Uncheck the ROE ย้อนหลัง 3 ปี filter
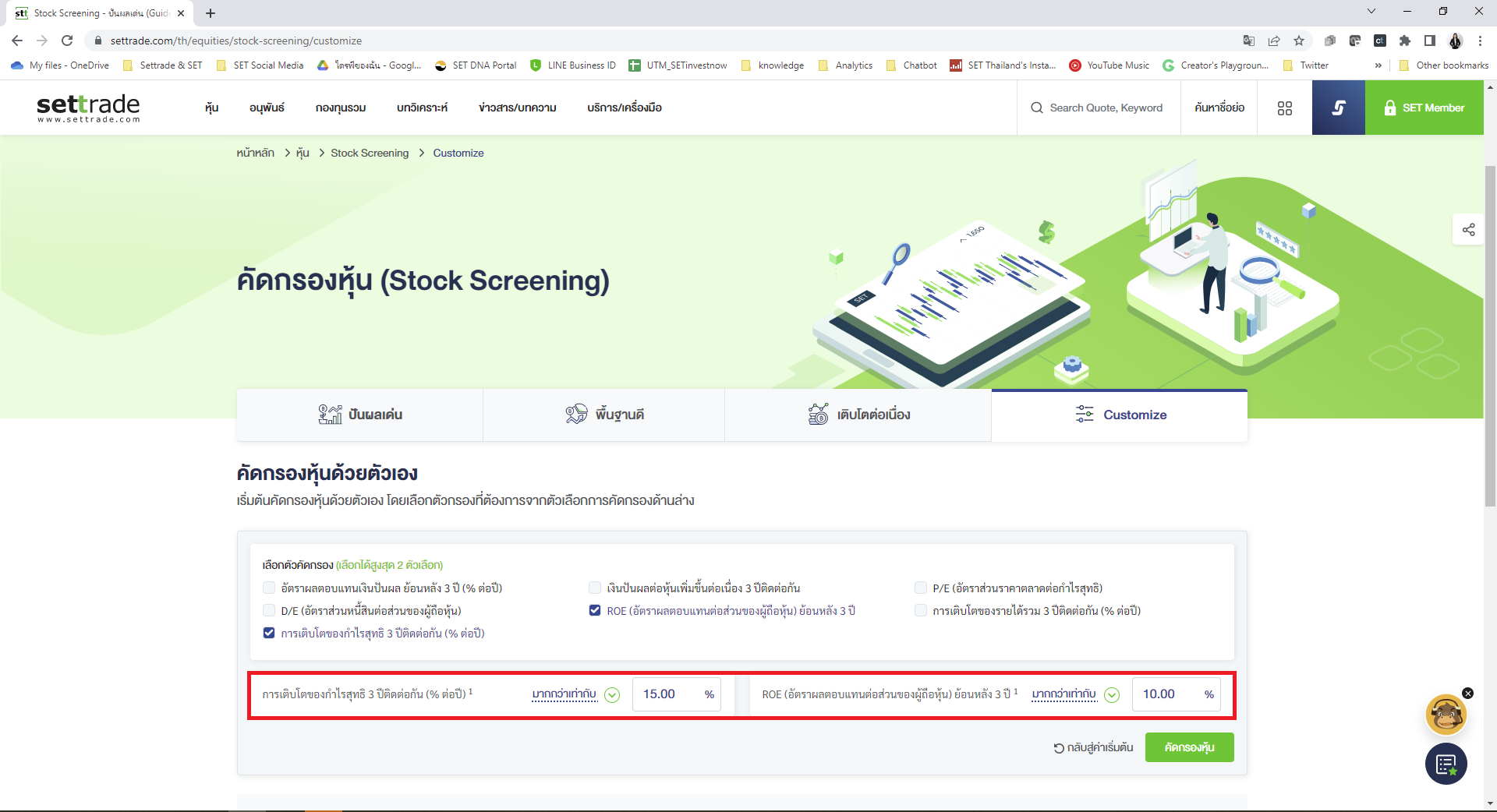 click(594, 611)
